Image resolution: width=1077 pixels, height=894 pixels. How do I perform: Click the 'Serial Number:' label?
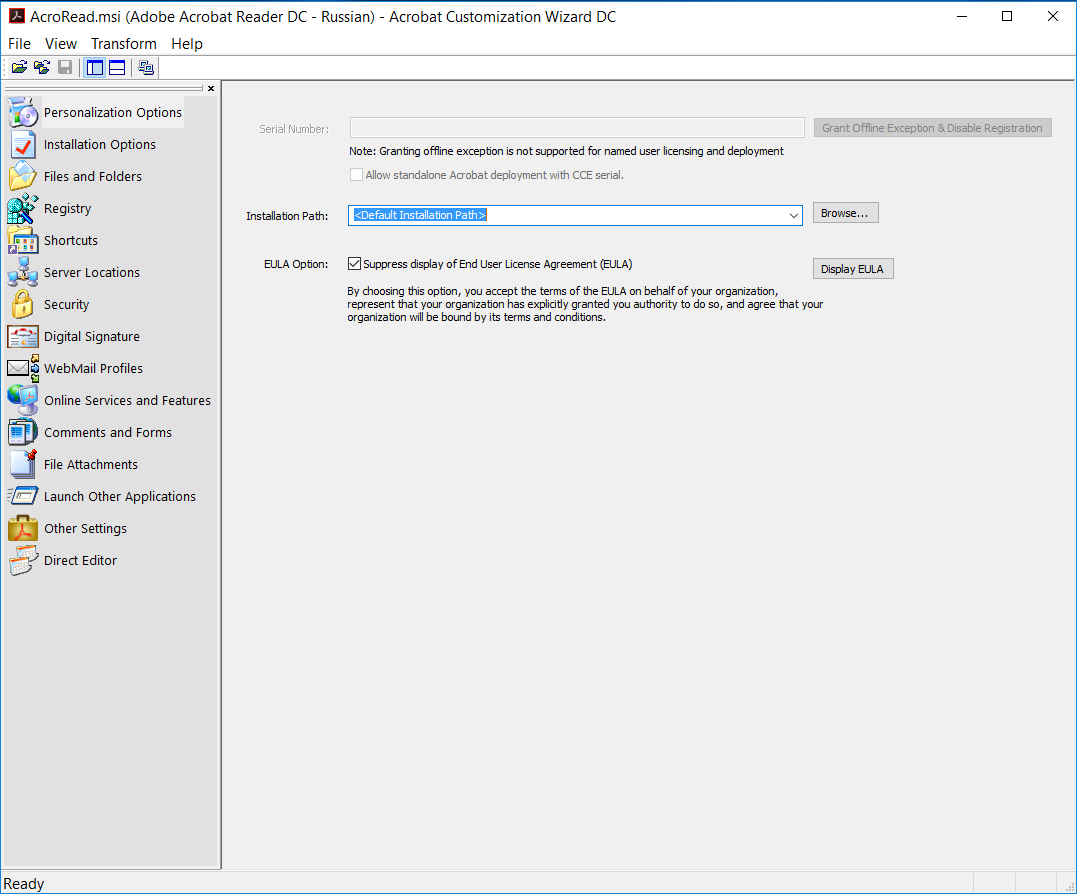click(294, 129)
